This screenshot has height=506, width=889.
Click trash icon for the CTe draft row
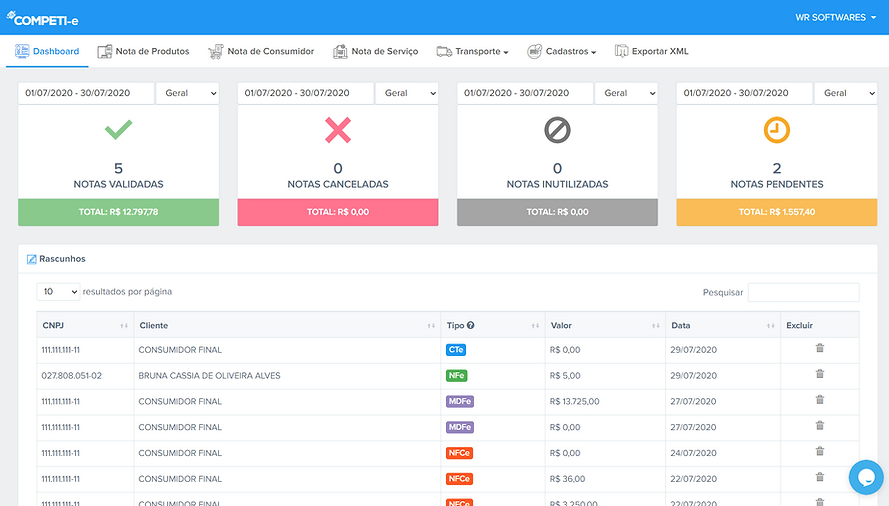pyautogui.click(x=819, y=348)
